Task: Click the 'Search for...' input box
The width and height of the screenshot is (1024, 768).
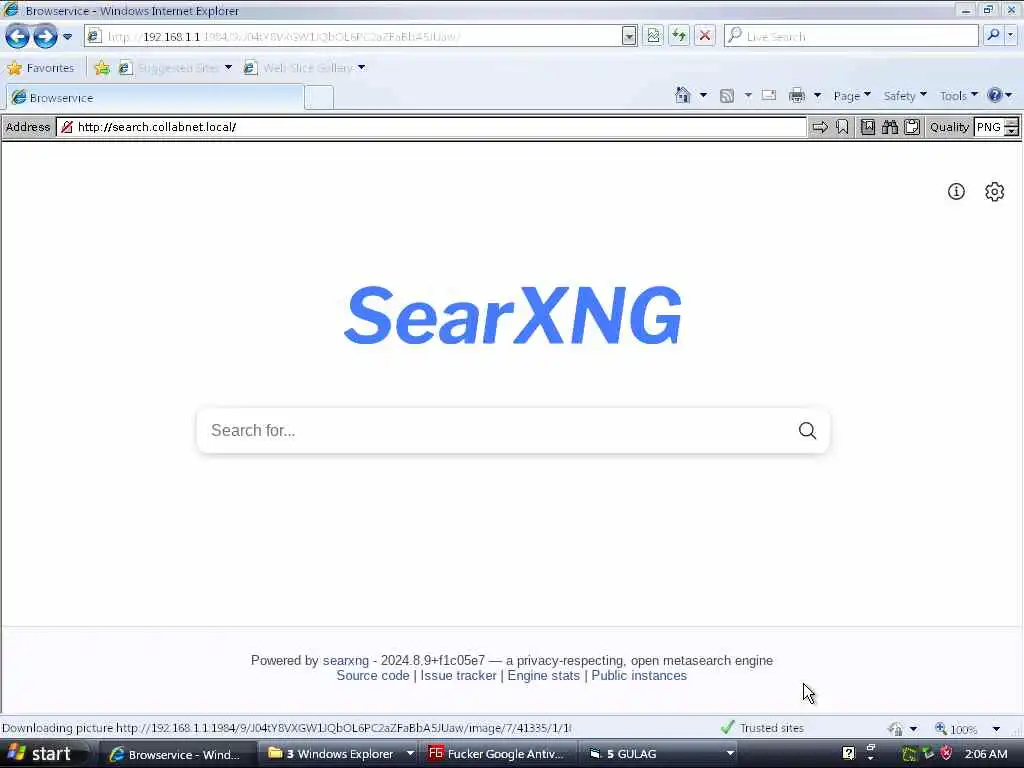Action: tap(496, 430)
